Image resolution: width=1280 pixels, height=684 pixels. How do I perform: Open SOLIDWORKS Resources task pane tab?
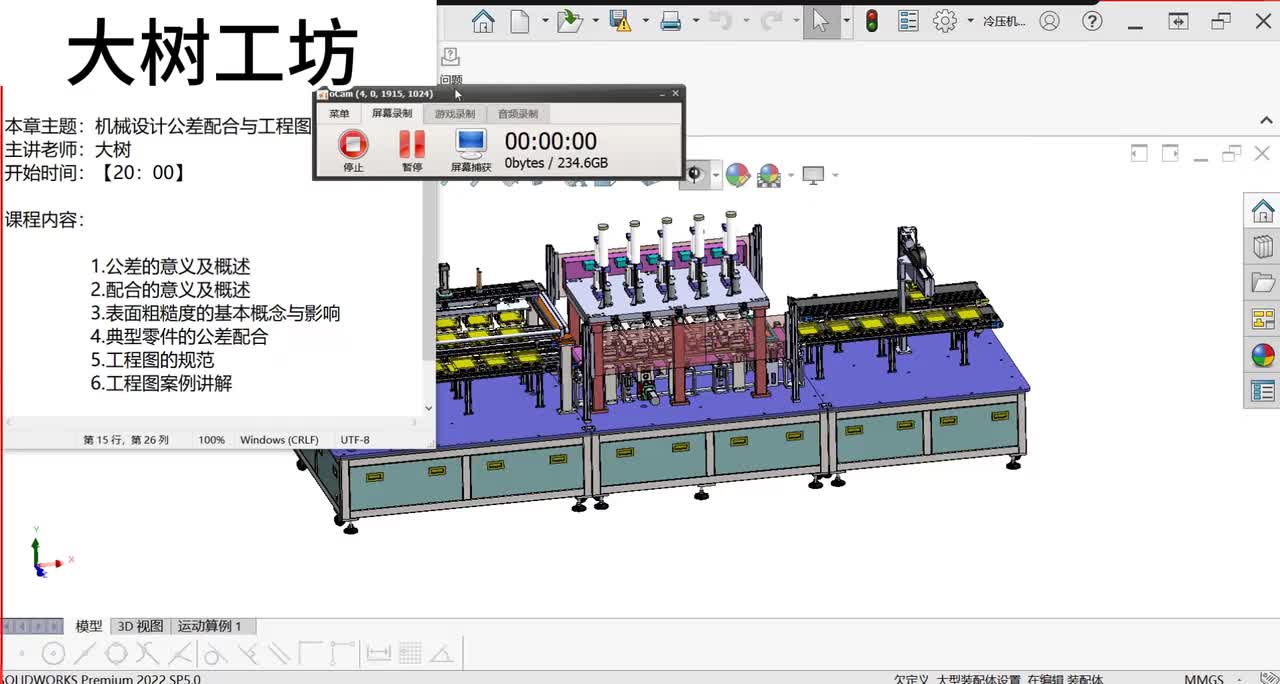1263,211
